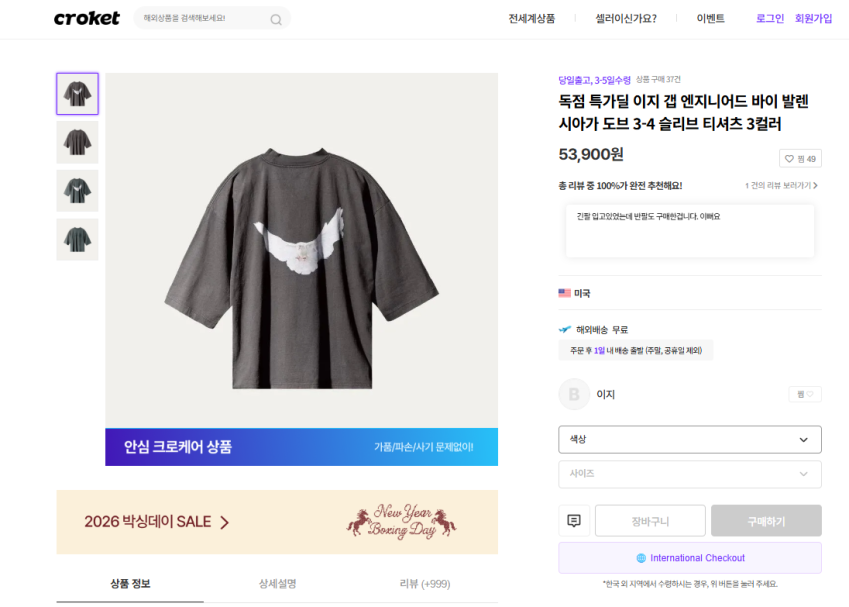Click the 이지 brand avatar

(574, 394)
